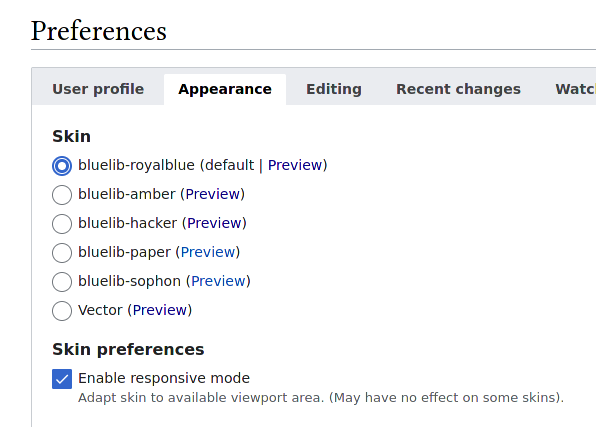The image size is (596, 427).
Task: Open the Recent changes tab
Action: coord(458,89)
